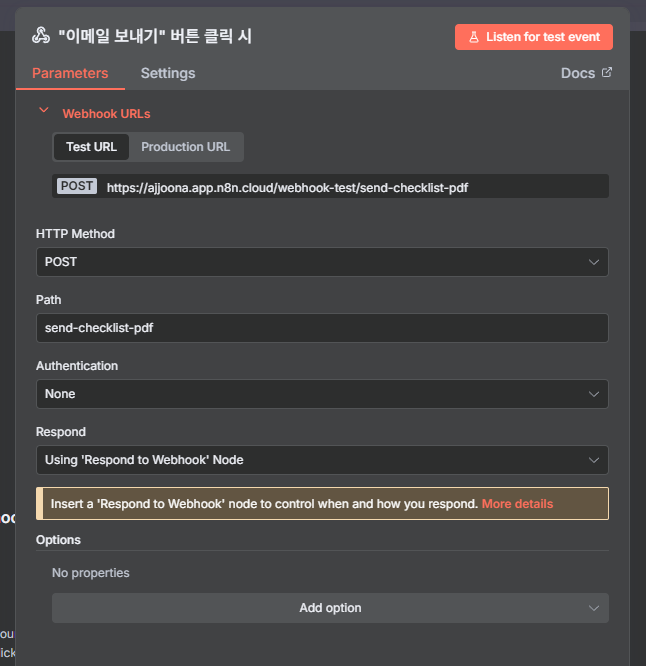Switch to the Production URL option
646x666 pixels.
click(185, 147)
